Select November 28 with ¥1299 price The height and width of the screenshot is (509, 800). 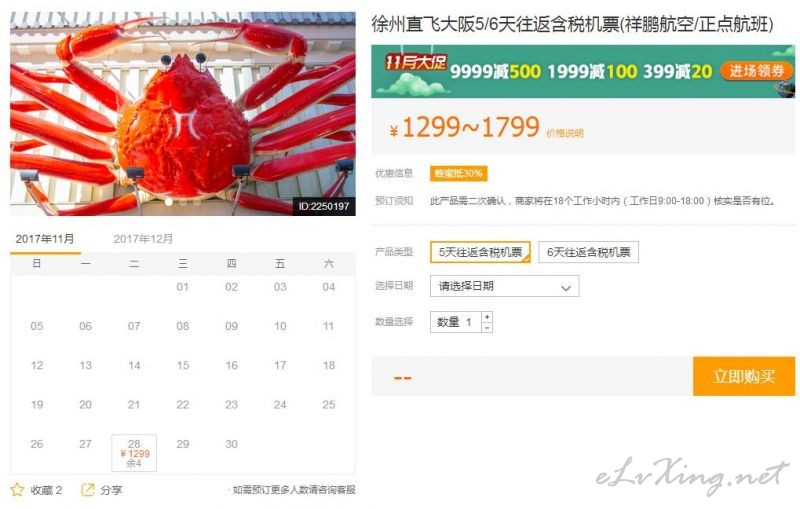point(134,453)
